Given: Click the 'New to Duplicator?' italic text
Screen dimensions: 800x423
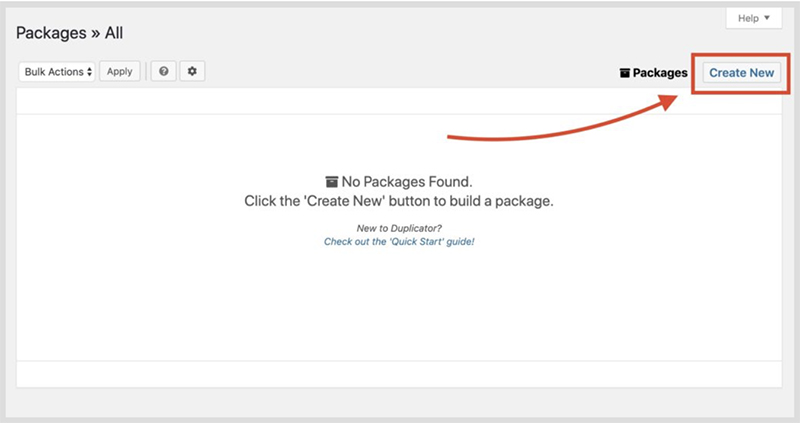Looking at the screenshot, I should click(x=399, y=228).
